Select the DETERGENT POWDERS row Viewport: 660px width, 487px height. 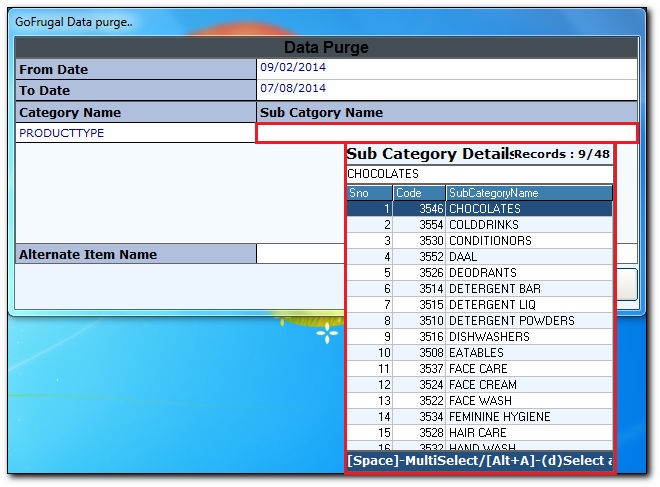click(x=511, y=321)
